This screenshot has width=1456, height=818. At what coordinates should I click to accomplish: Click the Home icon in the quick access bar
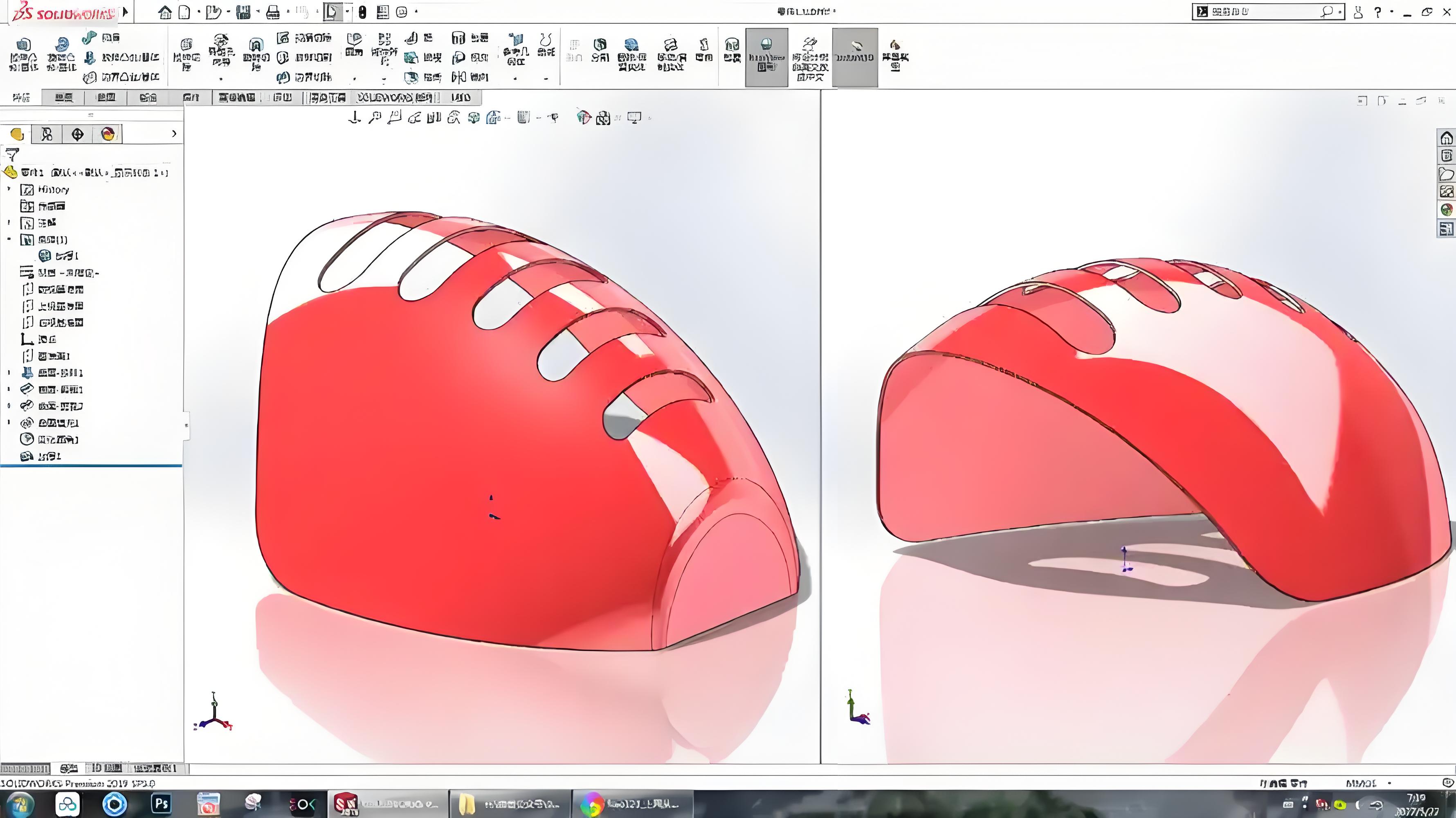pyautogui.click(x=164, y=12)
